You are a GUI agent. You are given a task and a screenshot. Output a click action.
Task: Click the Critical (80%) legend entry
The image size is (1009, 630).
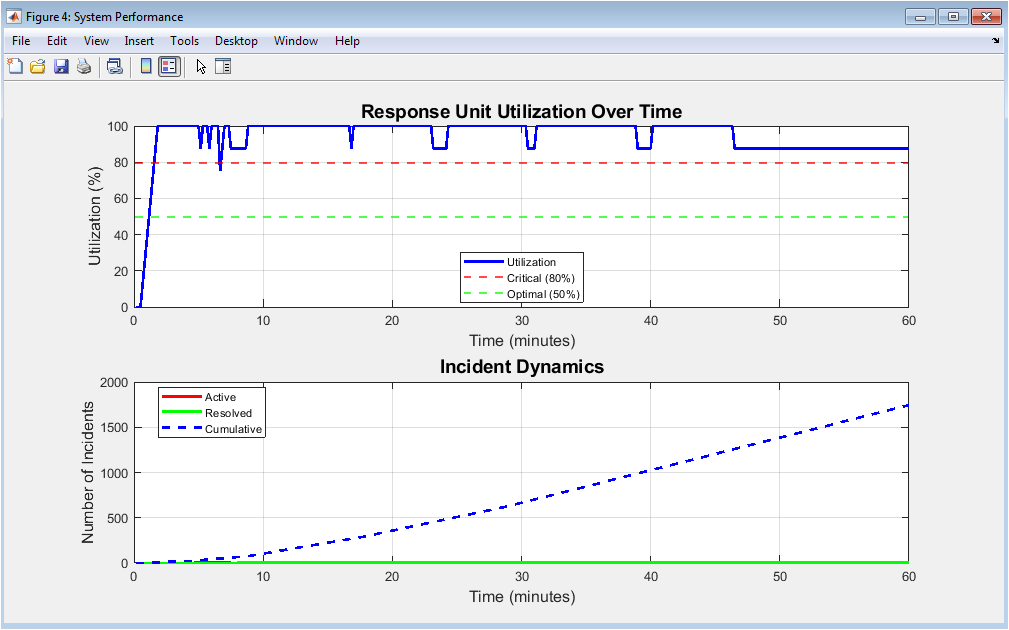[540, 278]
